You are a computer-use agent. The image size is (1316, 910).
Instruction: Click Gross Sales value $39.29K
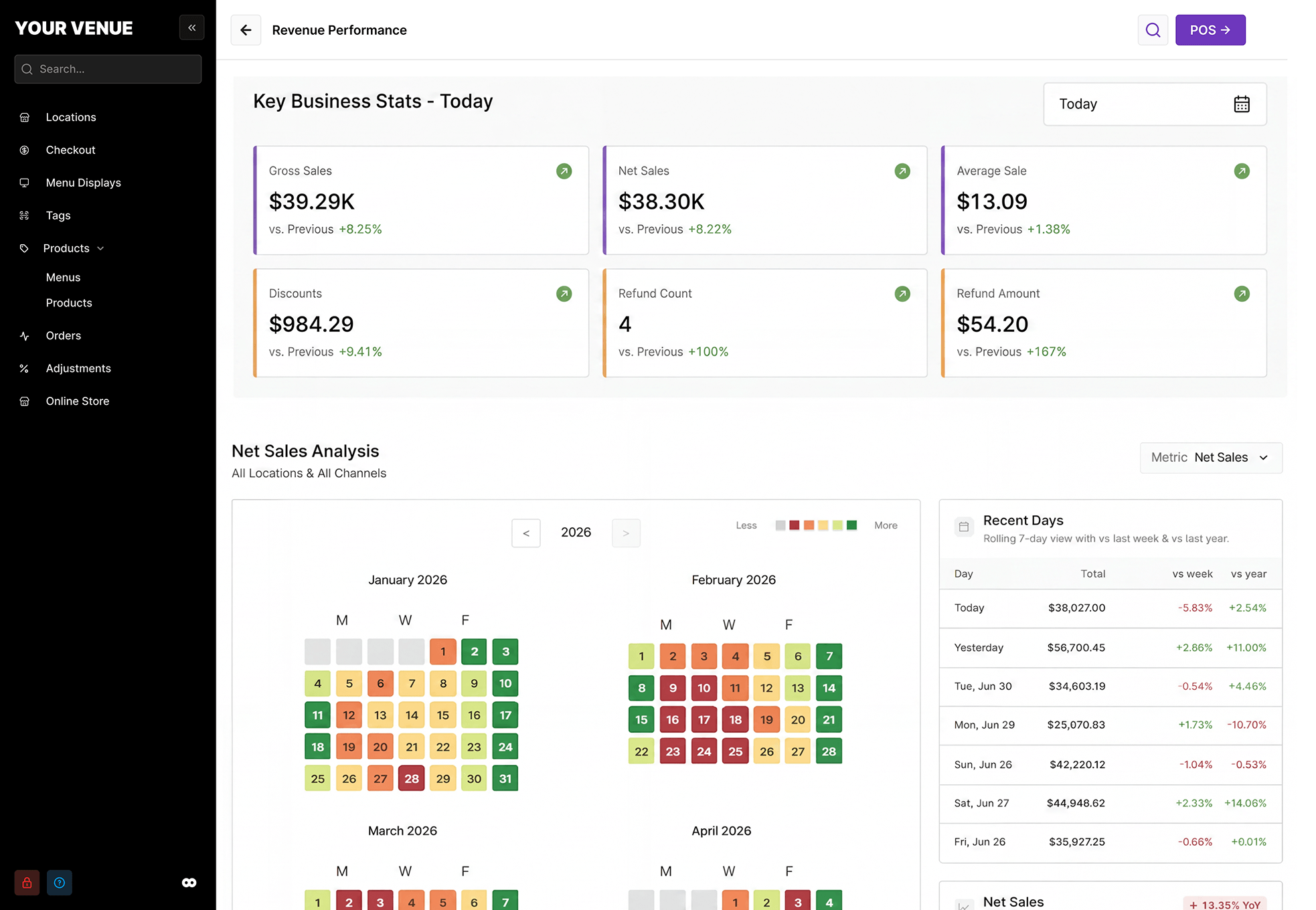click(312, 201)
